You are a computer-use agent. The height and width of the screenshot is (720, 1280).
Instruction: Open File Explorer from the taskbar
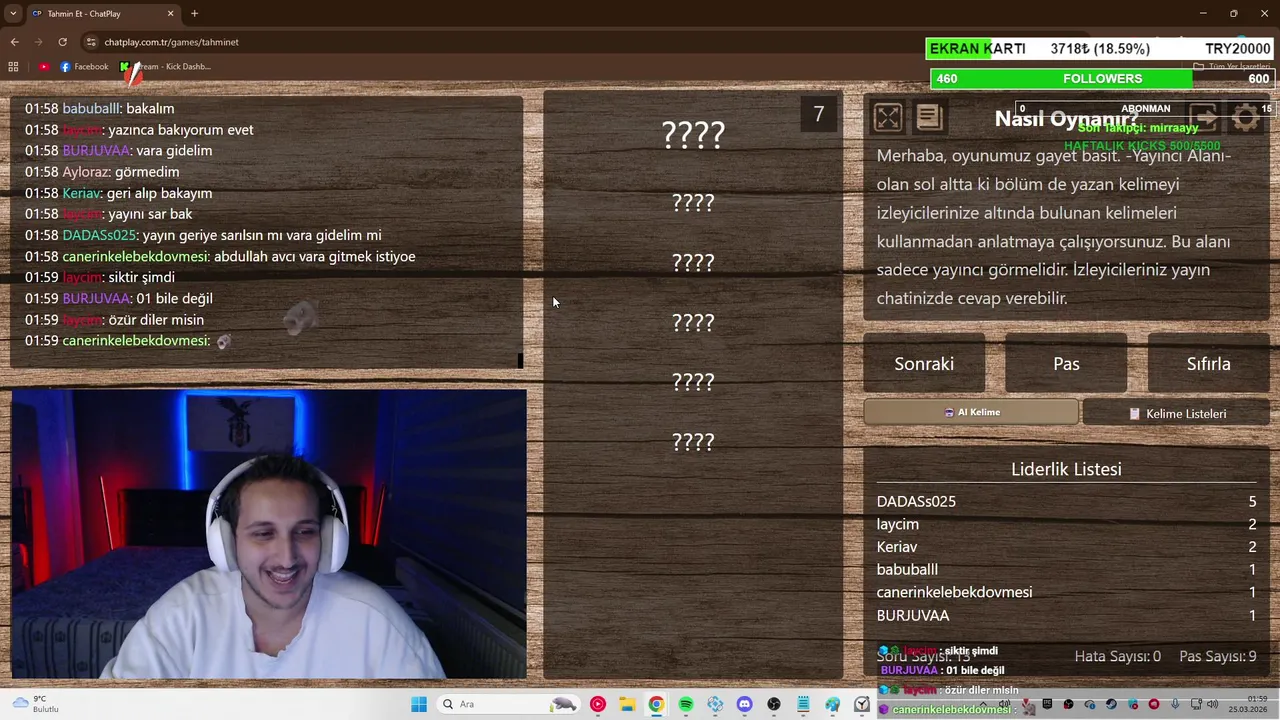627,704
